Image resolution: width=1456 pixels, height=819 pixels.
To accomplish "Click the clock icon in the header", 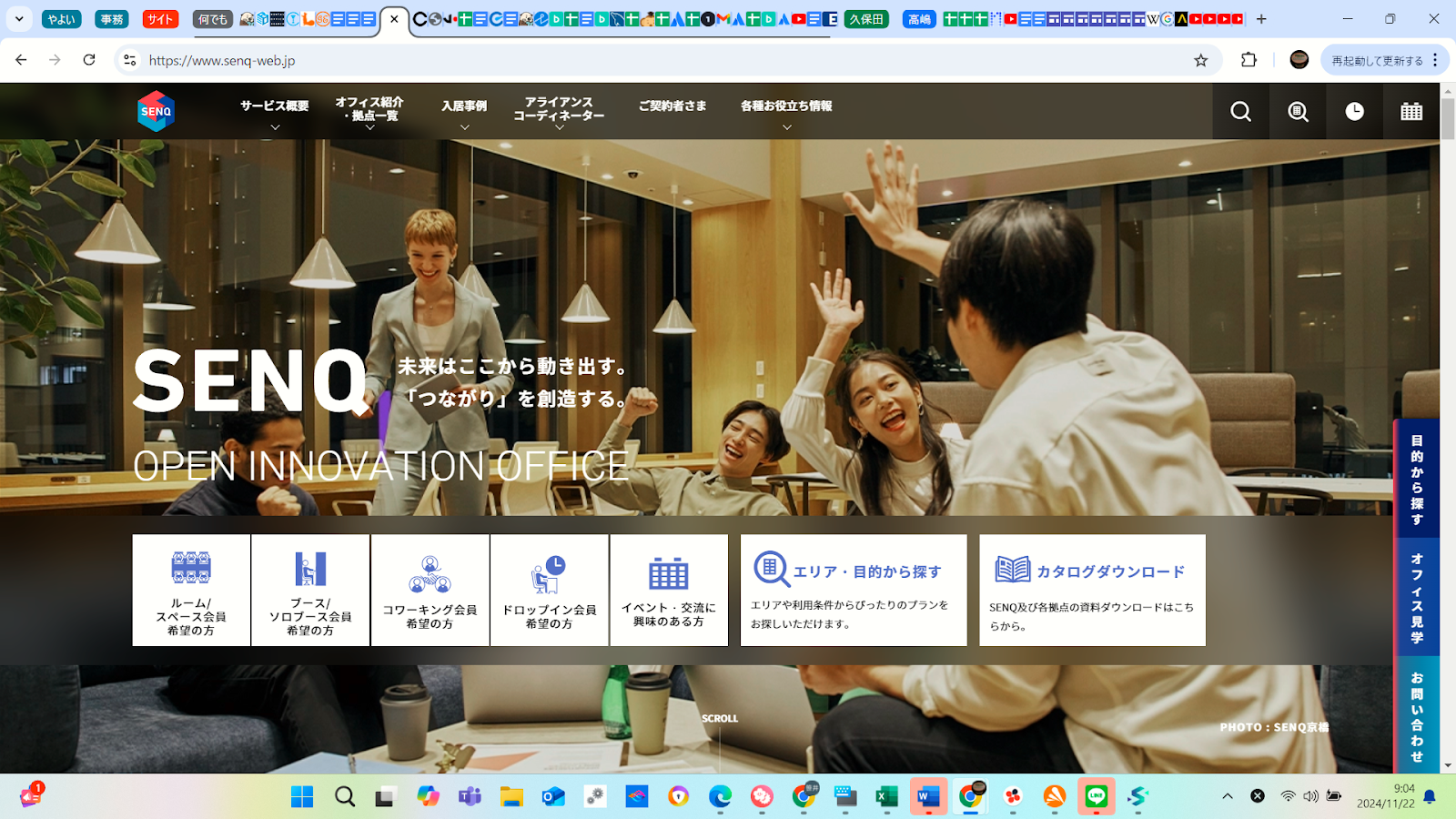I will 1355,111.
